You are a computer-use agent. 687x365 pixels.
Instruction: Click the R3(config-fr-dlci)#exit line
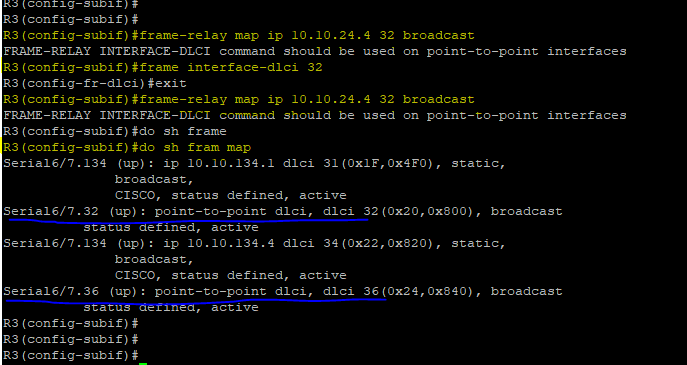click(x=95, y=84)
